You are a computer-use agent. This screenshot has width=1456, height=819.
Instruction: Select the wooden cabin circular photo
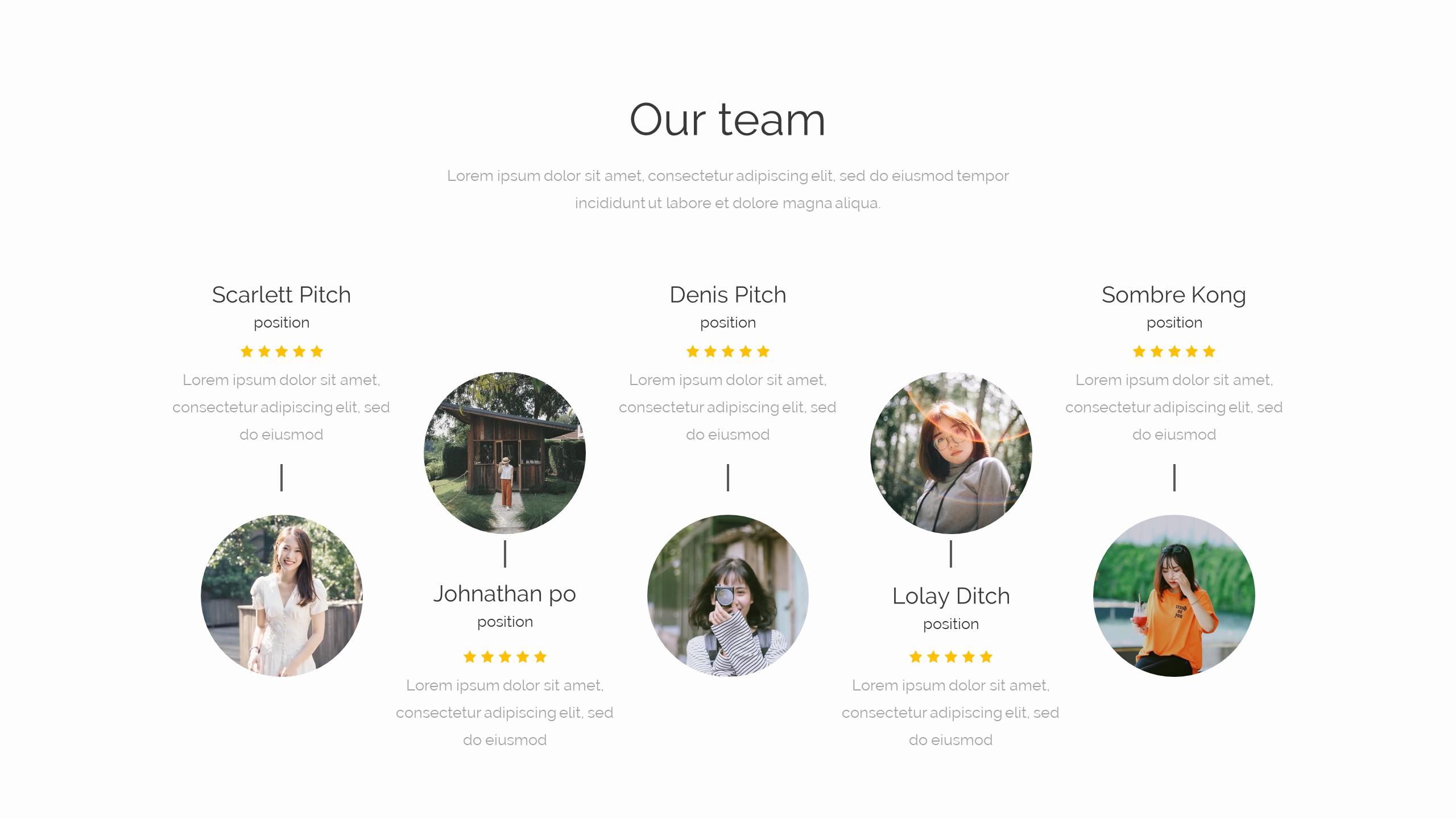click(x=505, y=453)
